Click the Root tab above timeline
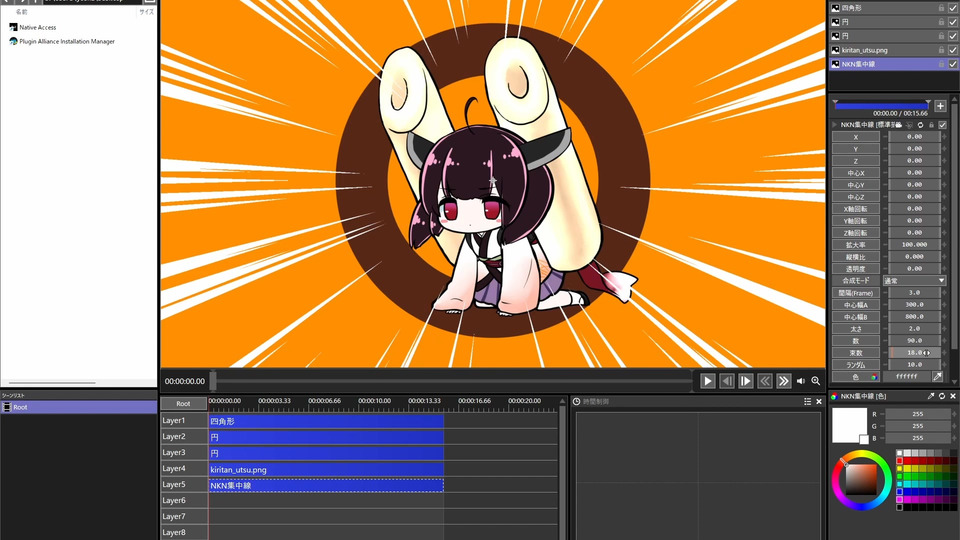The height and width of the screenshot is (540, 960). point(183,403)
